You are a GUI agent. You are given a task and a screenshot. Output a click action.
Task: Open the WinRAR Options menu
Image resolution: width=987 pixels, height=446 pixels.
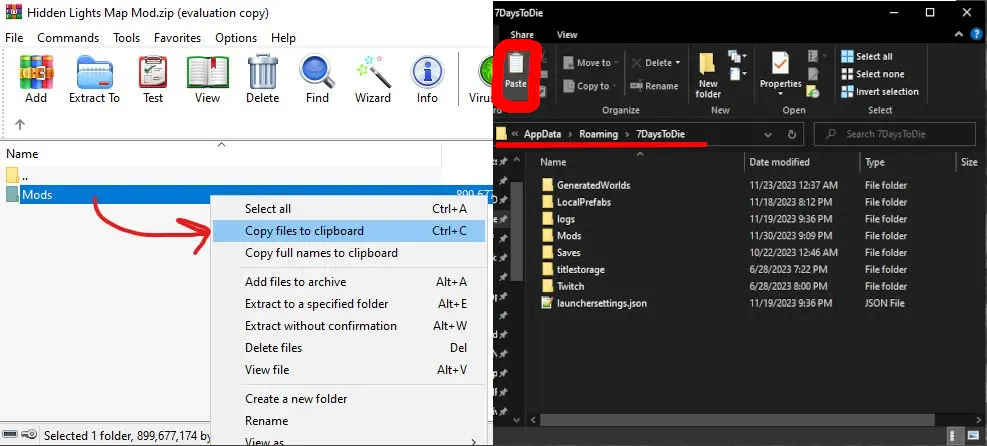(236, 38)
